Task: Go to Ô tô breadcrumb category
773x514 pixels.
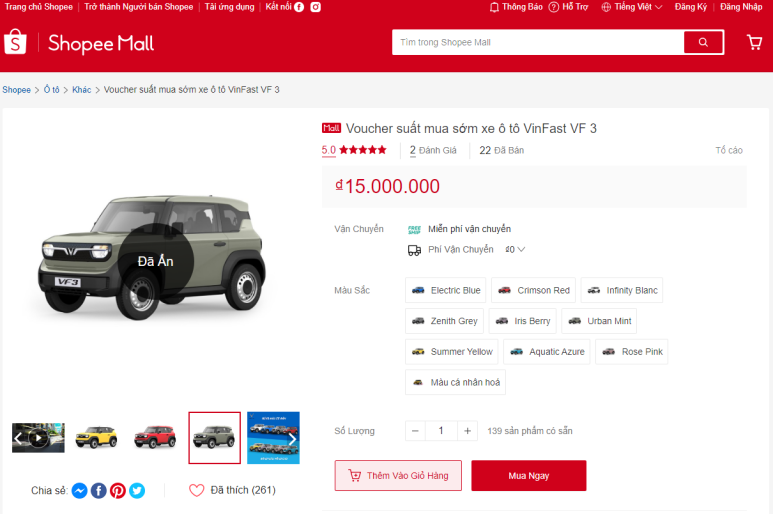Action: (x=51, y=90)
